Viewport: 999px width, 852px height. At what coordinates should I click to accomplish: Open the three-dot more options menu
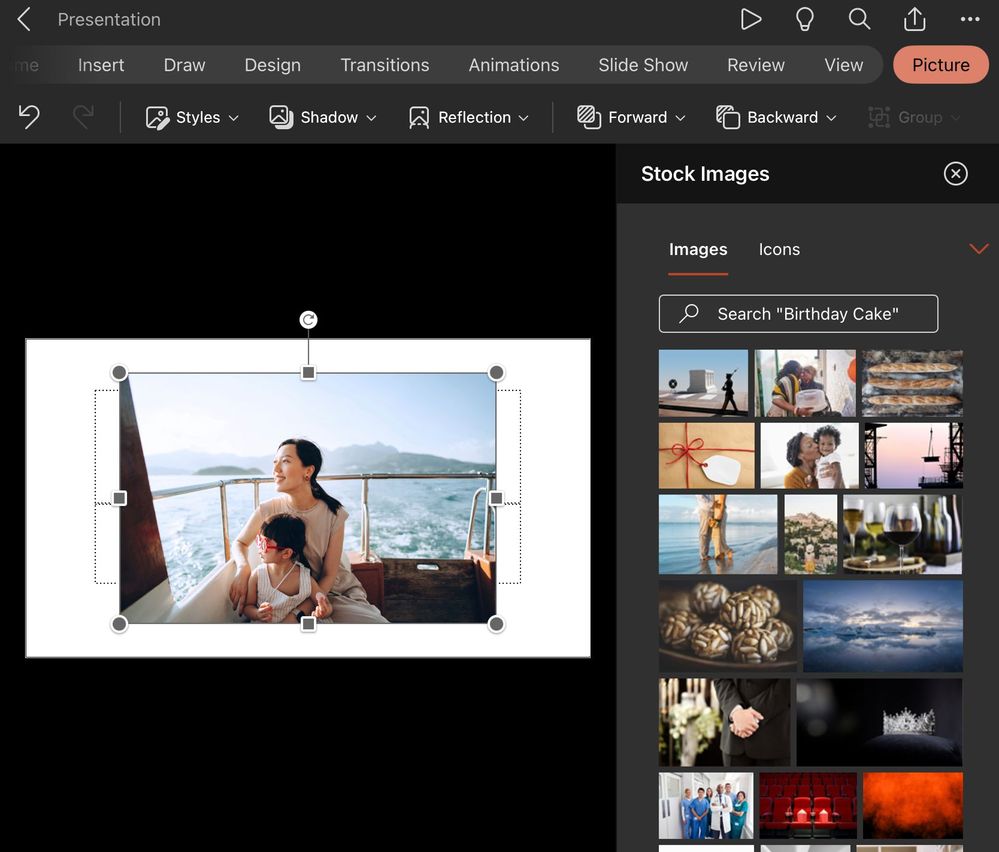pos(970,19)
